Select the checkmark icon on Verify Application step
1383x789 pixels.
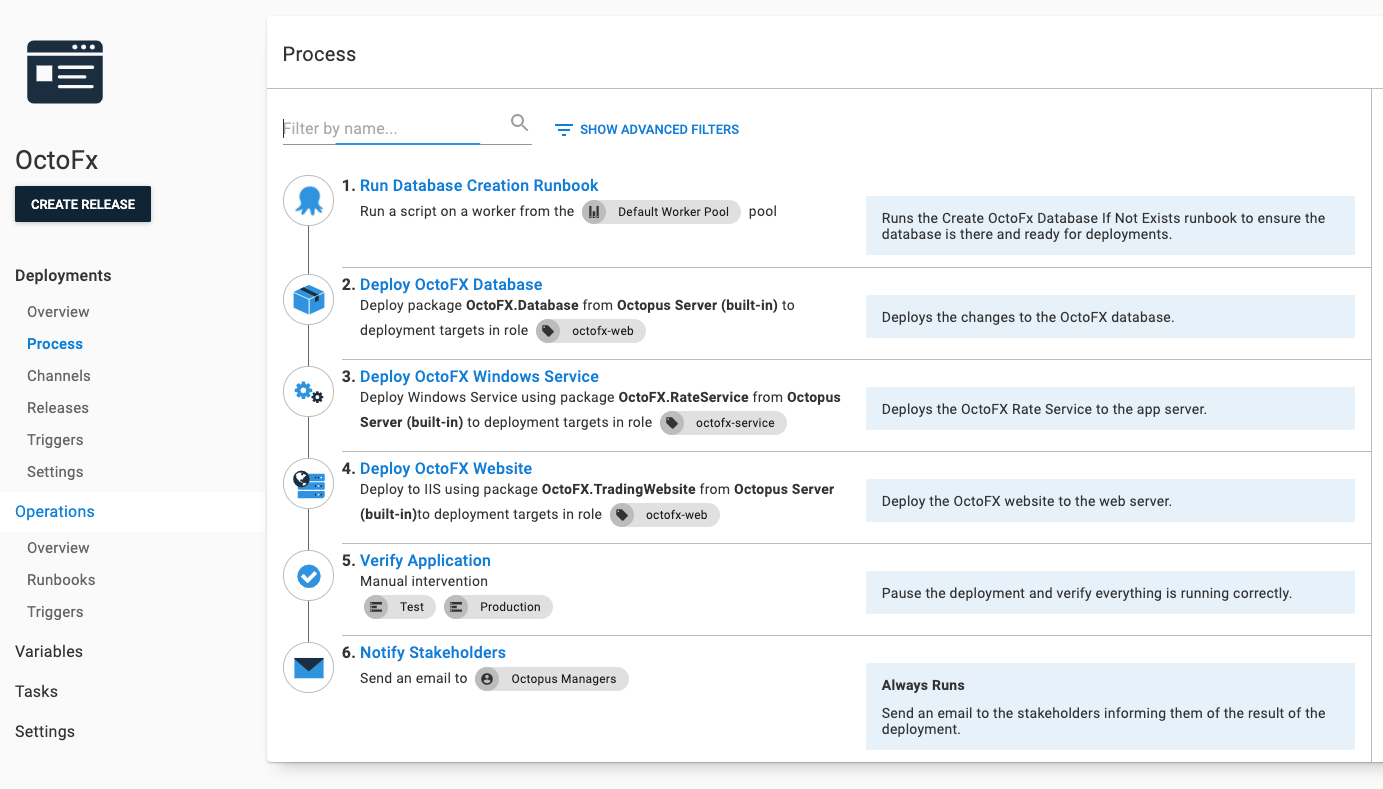(x=308, y=575)
